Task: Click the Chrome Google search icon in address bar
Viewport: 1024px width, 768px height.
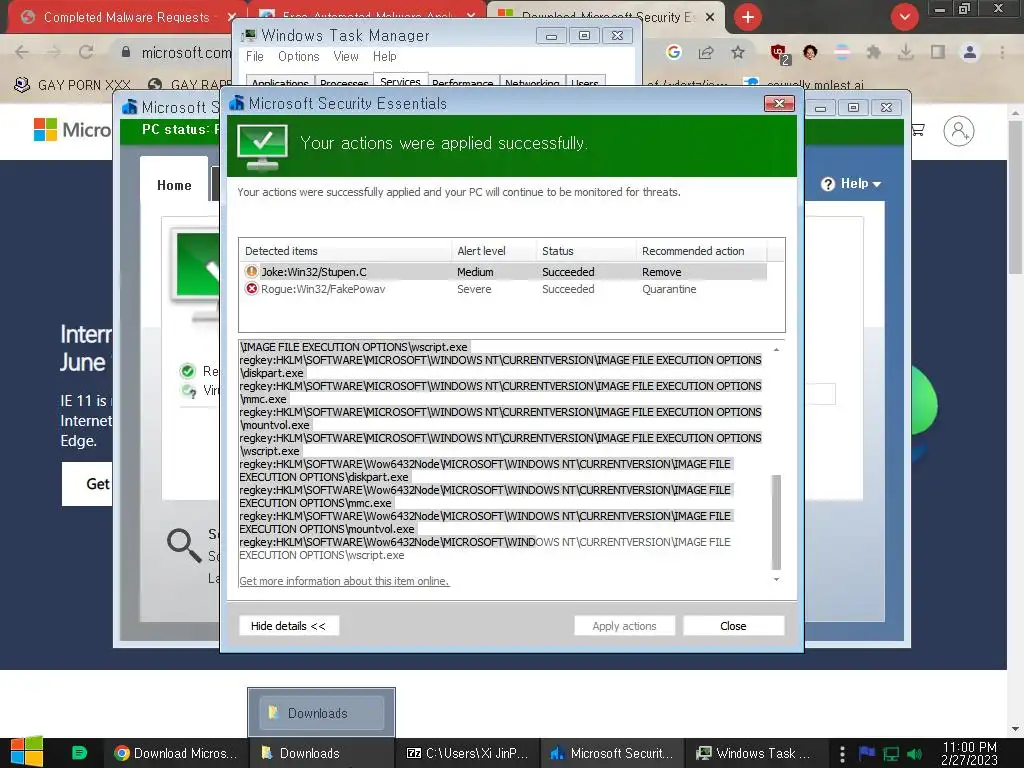Action: point(674,52)
